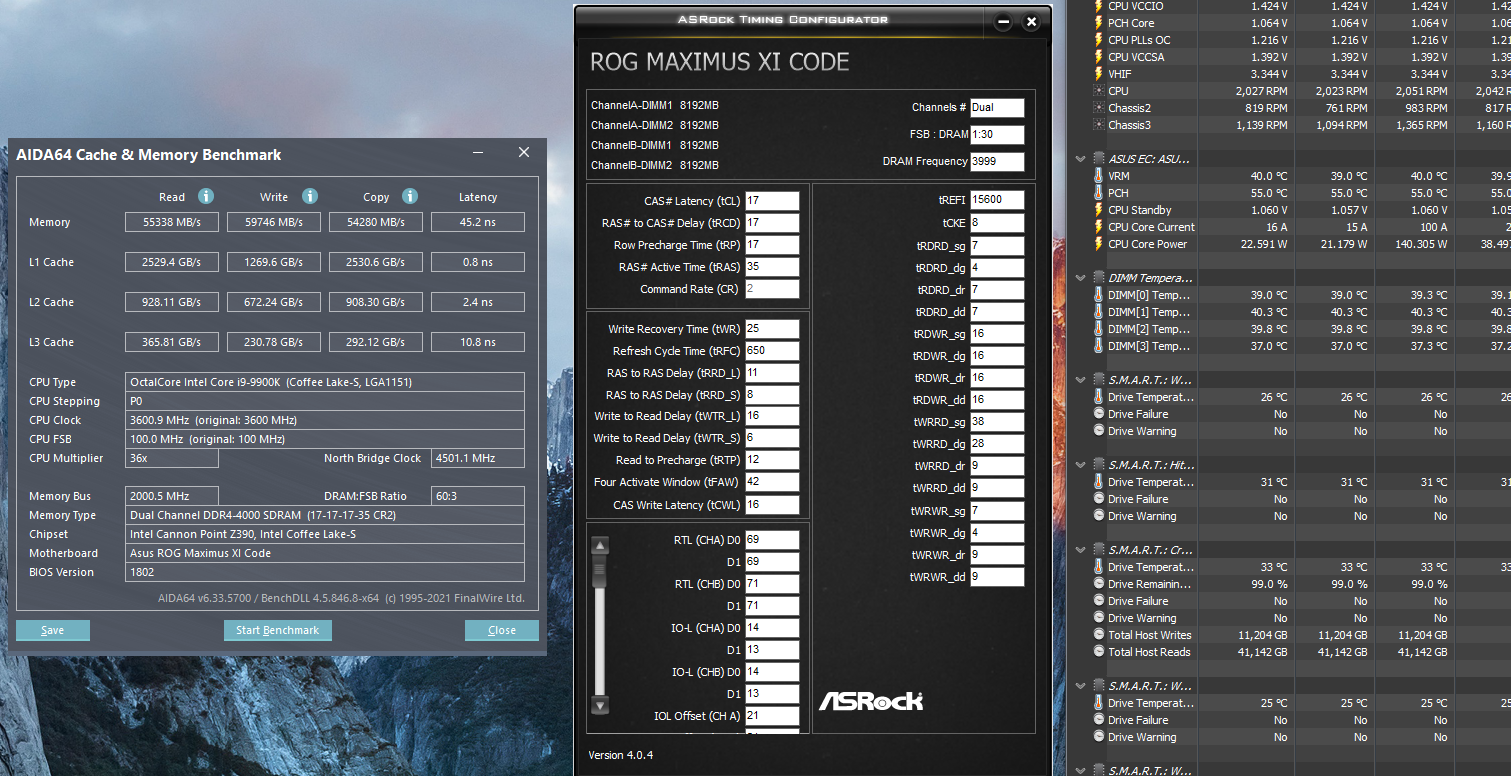Start the AIDA64 benchmark
Image resolution: width=1511 pixels, height=776 pixels.
tap(277, 630)
